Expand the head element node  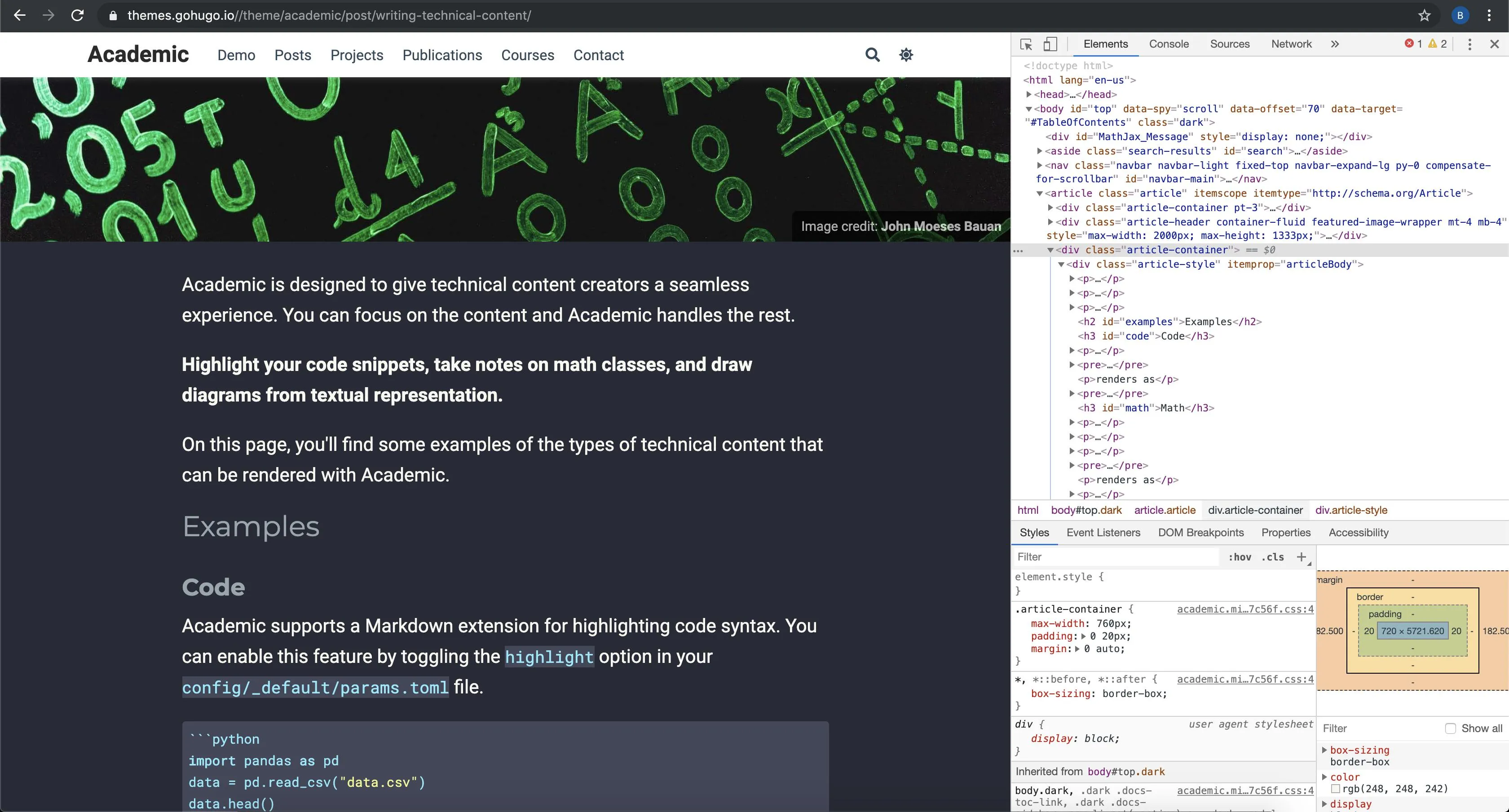point(1028,94)
